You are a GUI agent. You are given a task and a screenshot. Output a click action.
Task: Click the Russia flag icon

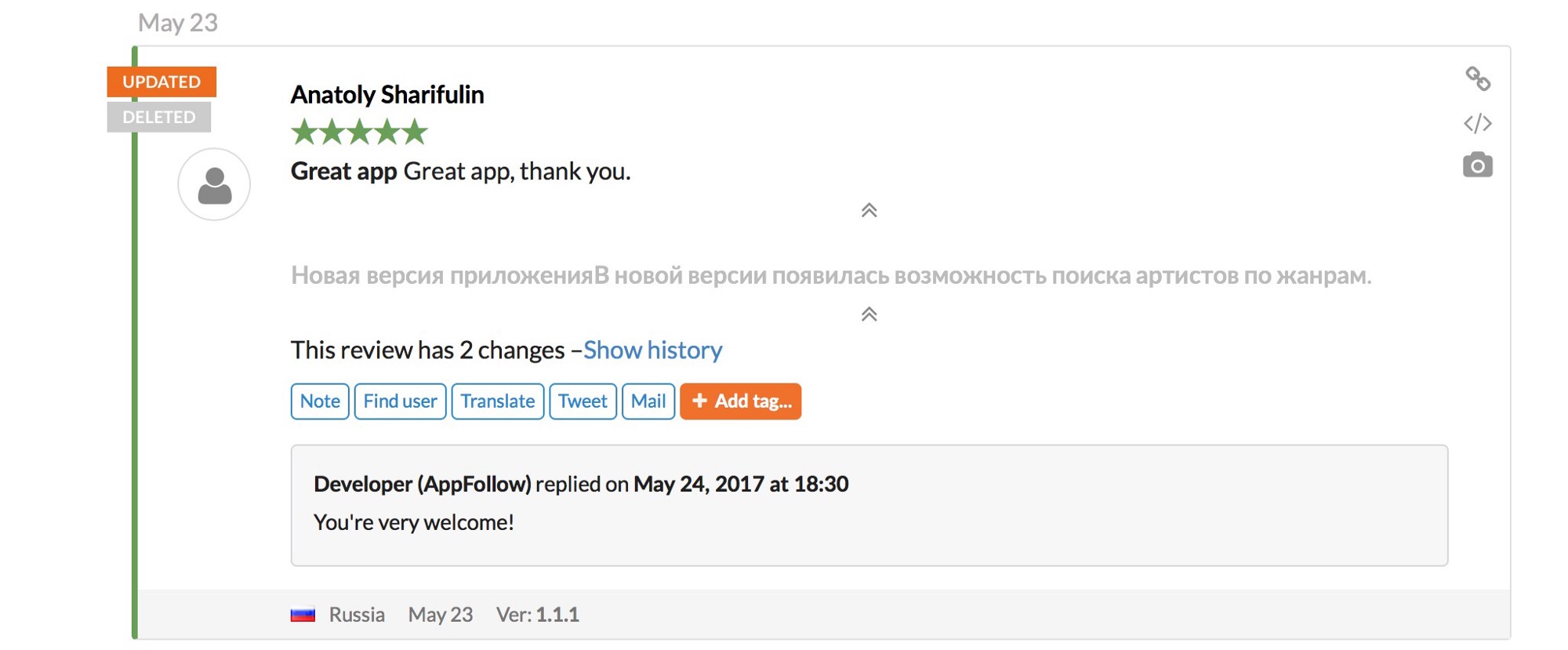pyautogui.click(x=303, y=615)
